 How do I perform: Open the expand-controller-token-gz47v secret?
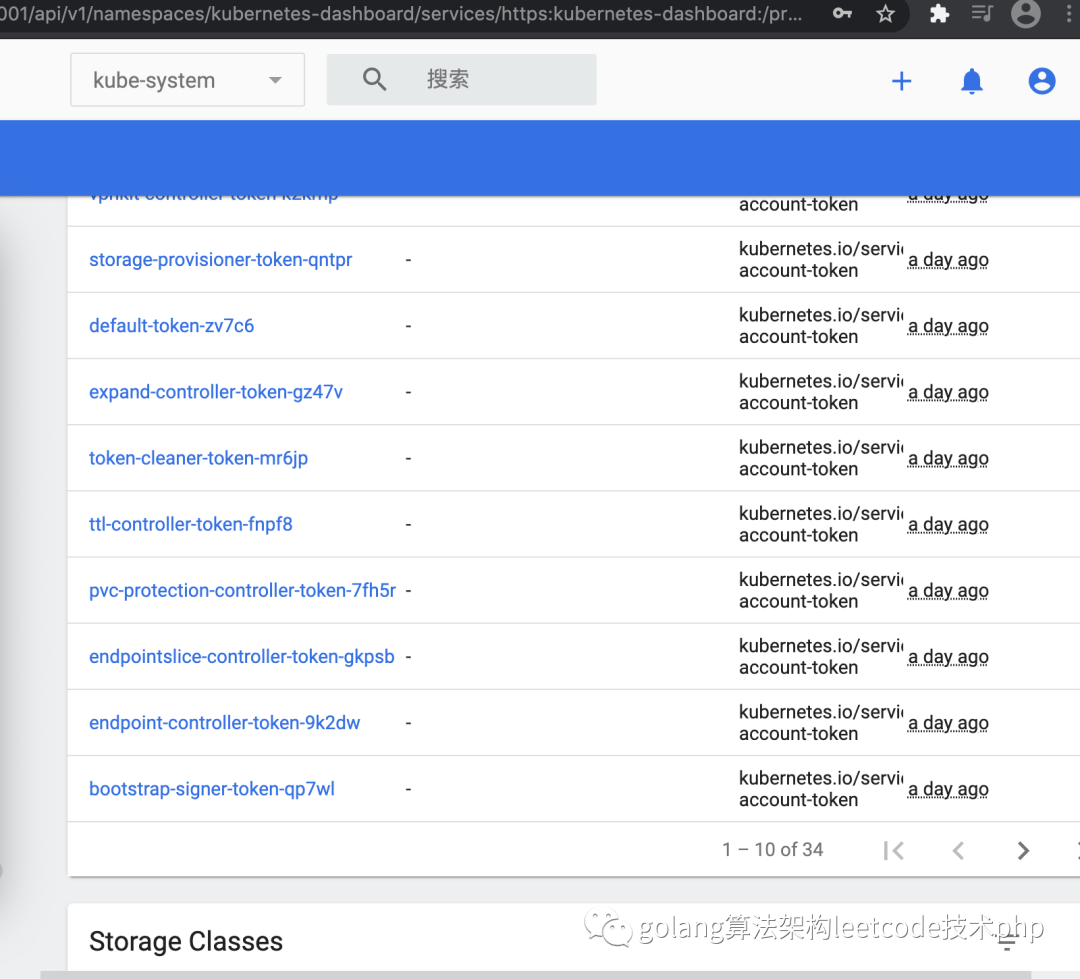click(215, 391)
